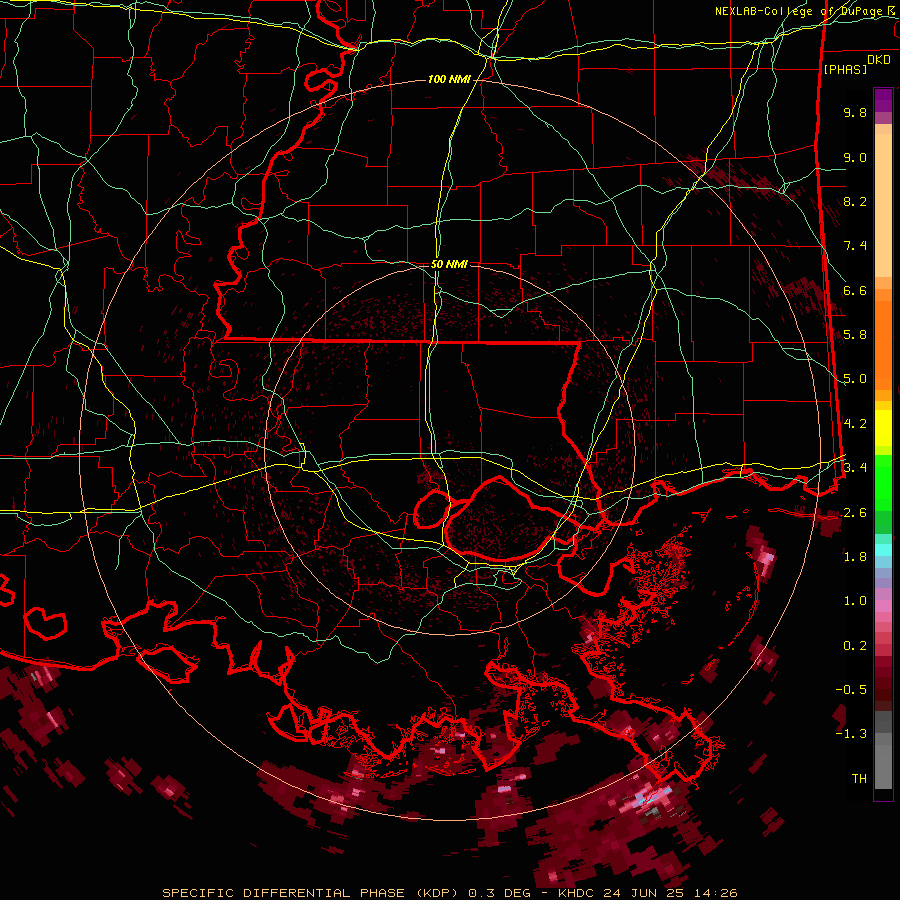Click the 1.8 value on the legend
The height and width of the screenshot is (900, 900).
click(855, 556)
